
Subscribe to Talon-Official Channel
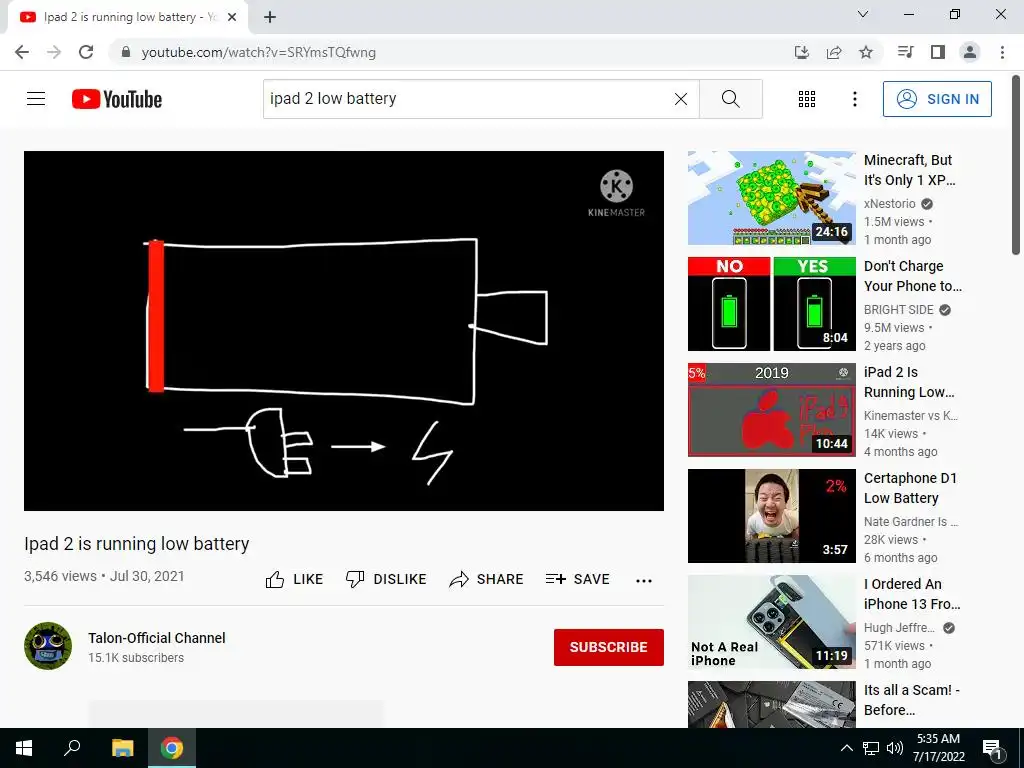609,647
